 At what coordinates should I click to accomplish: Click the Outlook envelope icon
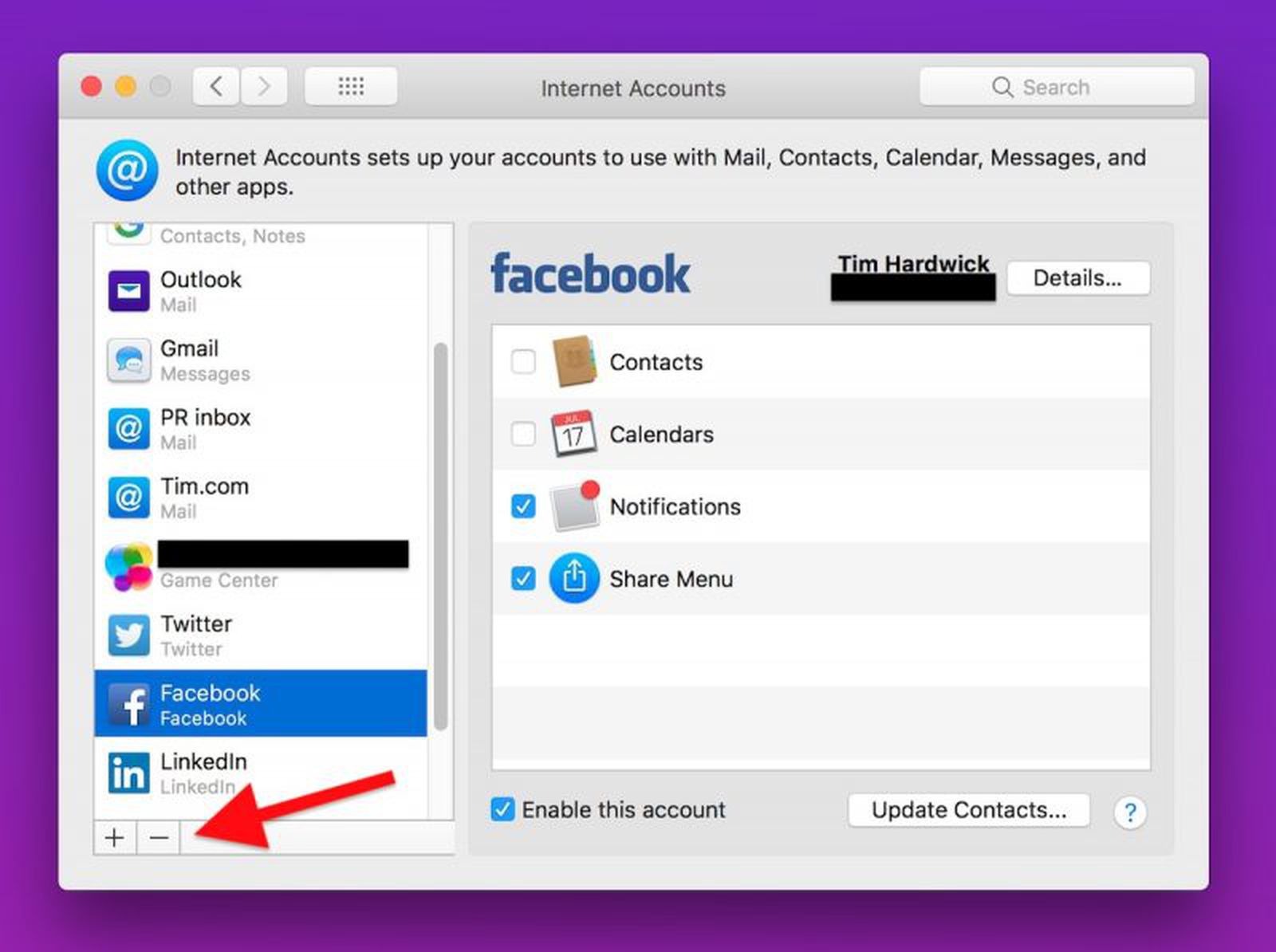tap(128, 290)
